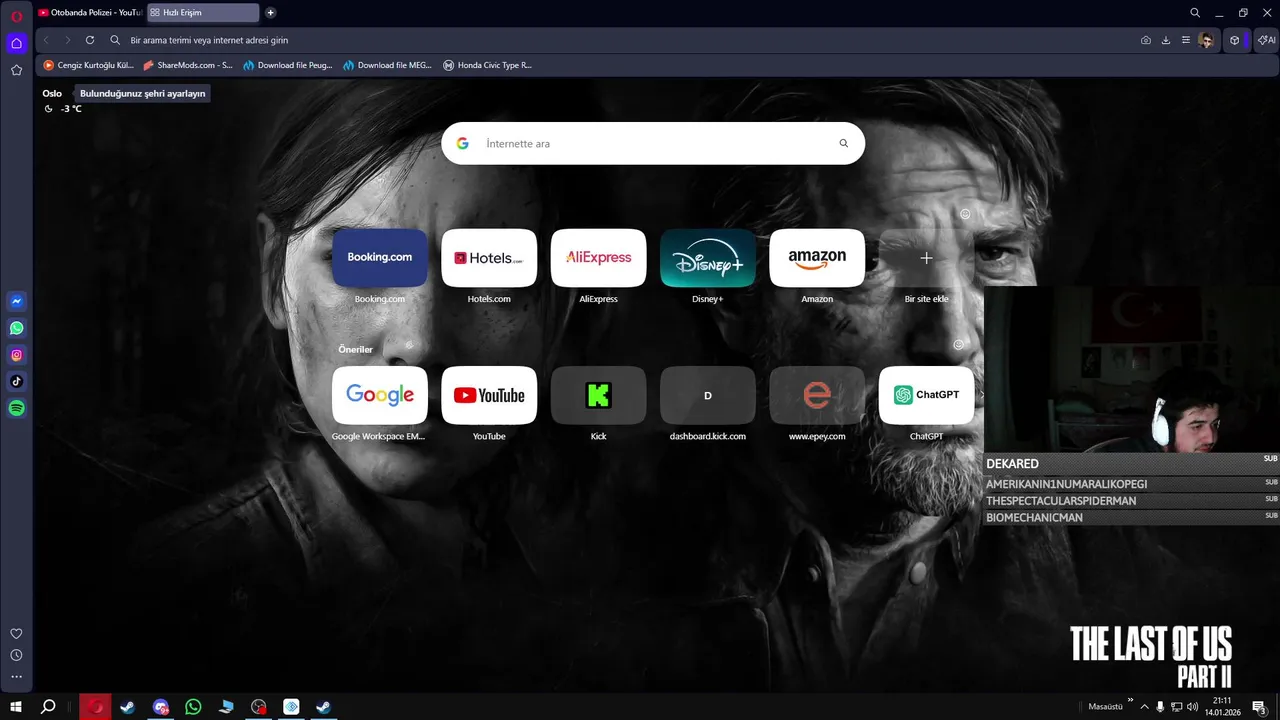
Task: Open Honda Civic Type R bookmark
Action: click(x=488, y=65)
